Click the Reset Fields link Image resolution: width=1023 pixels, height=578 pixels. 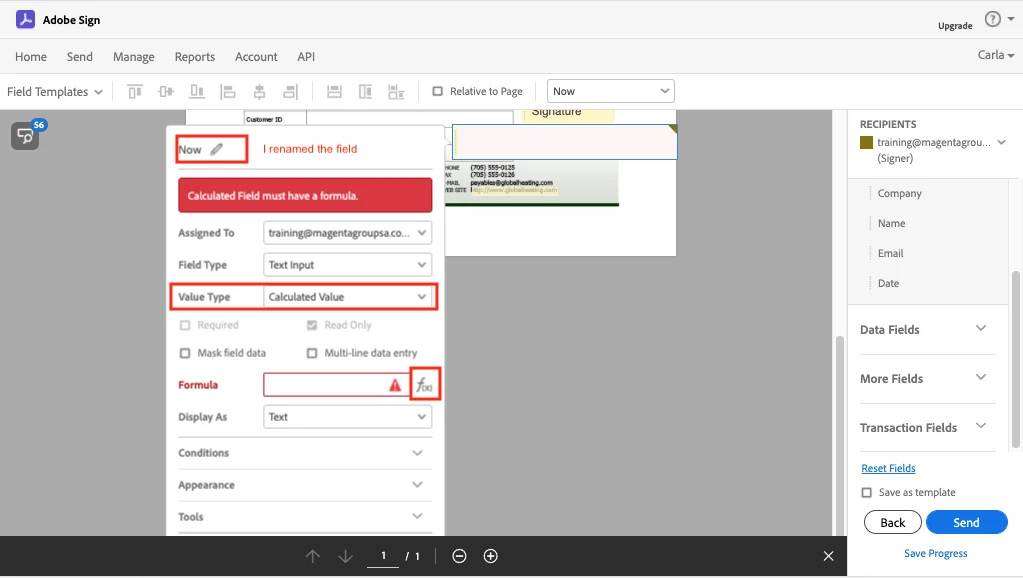888,468
